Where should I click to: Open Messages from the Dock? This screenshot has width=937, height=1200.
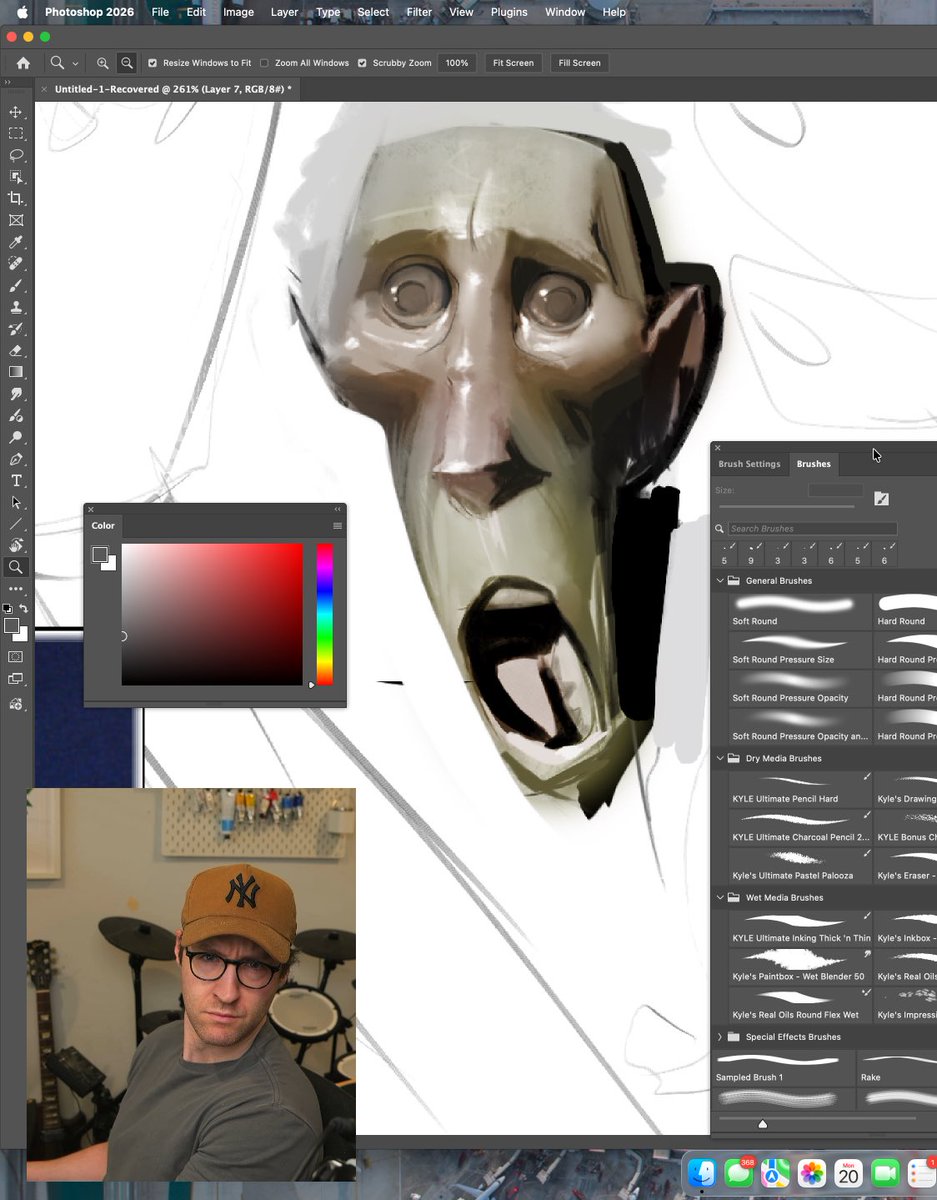point(739,1173)
